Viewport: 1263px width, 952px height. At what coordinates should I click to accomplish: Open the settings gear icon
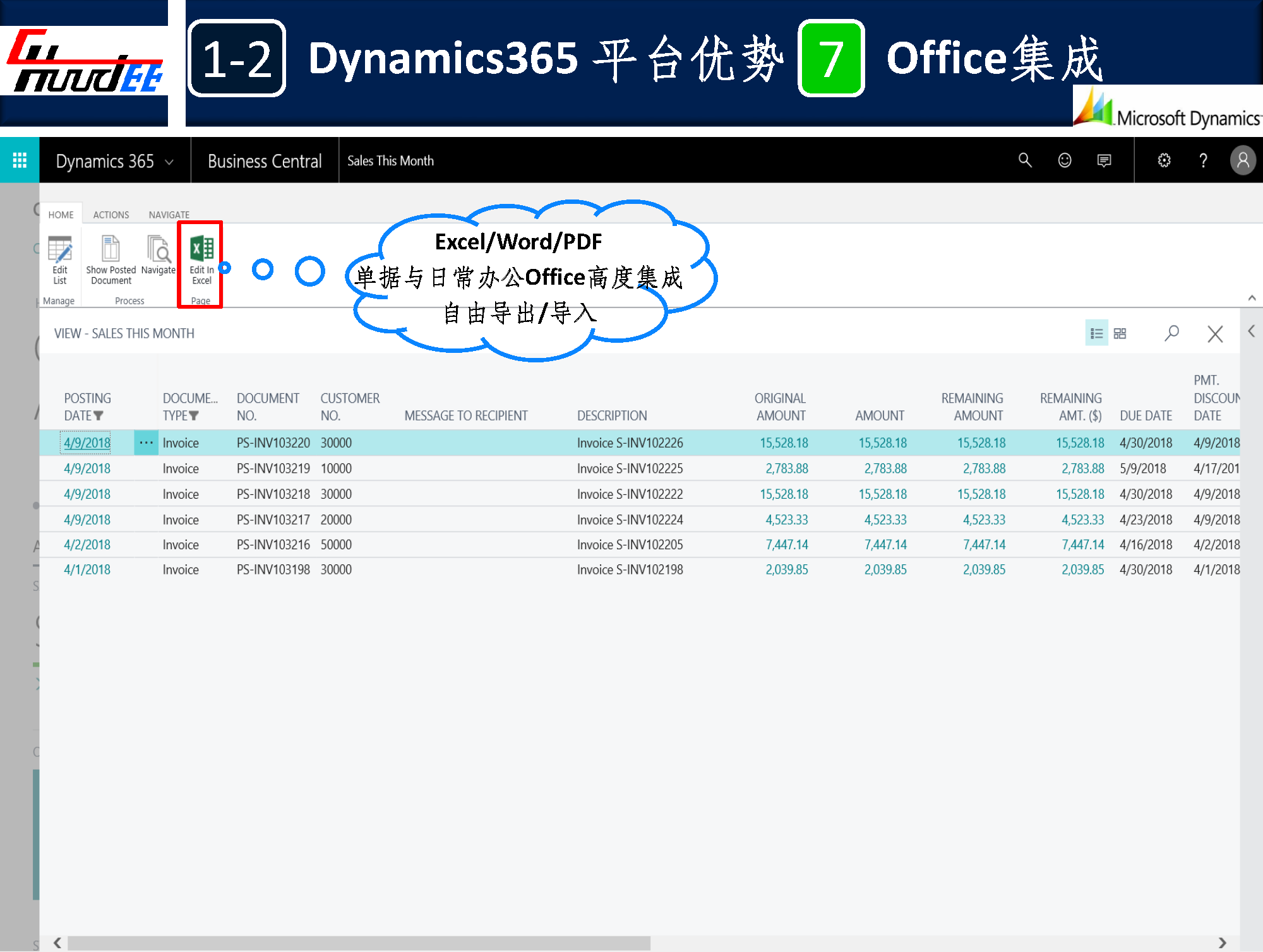(1164, 160)
